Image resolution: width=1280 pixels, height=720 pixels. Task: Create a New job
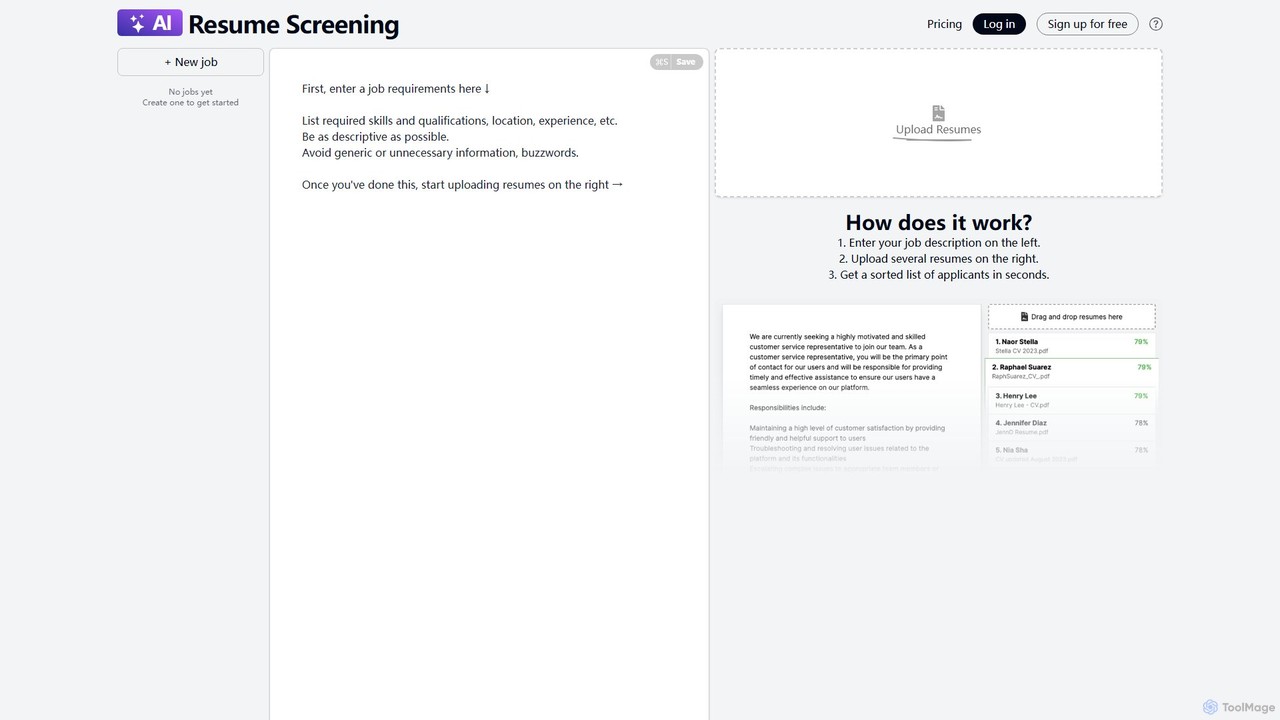(191, 62)
